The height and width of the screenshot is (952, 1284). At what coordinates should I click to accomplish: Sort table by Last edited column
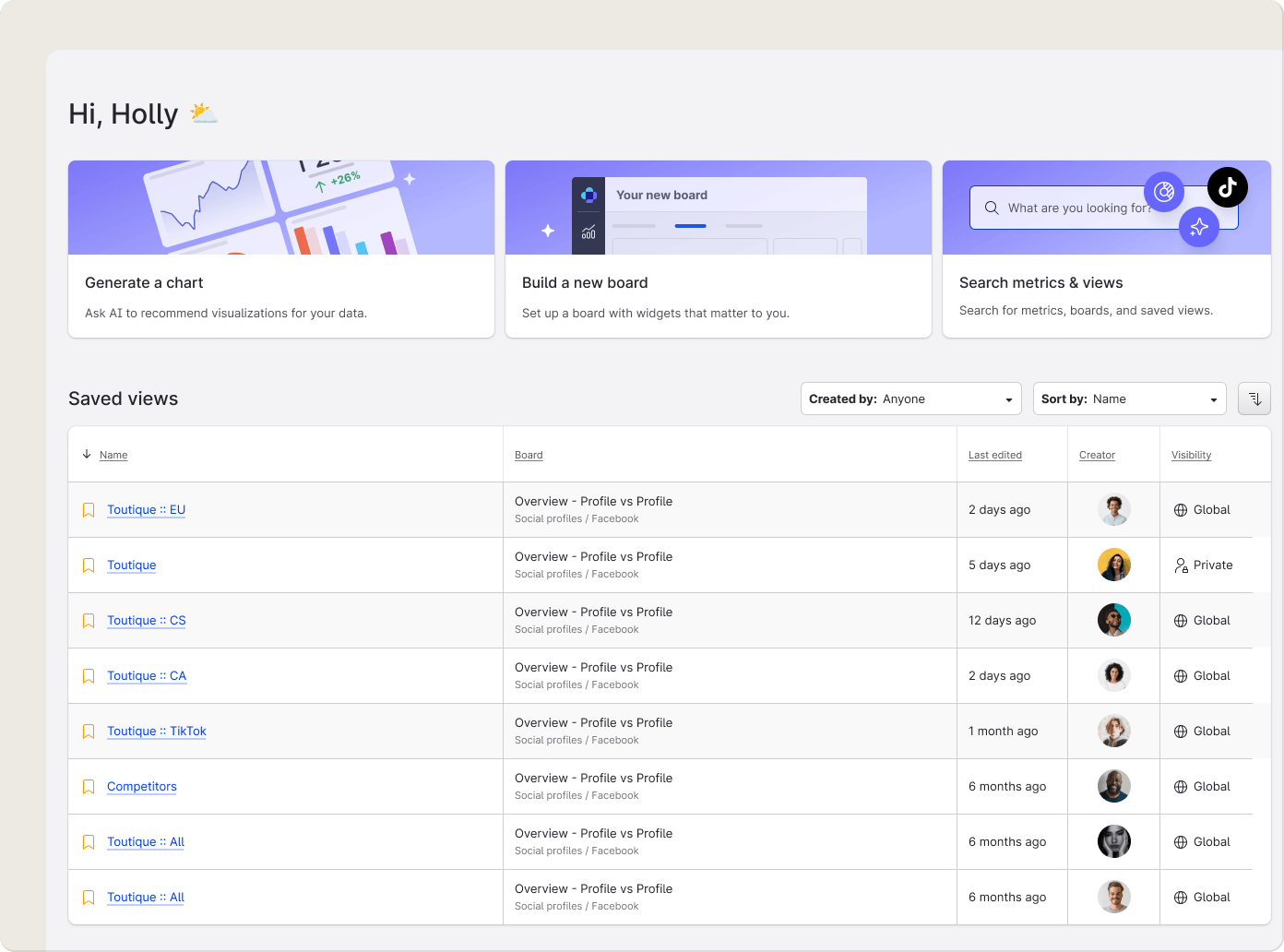point(994,455)
